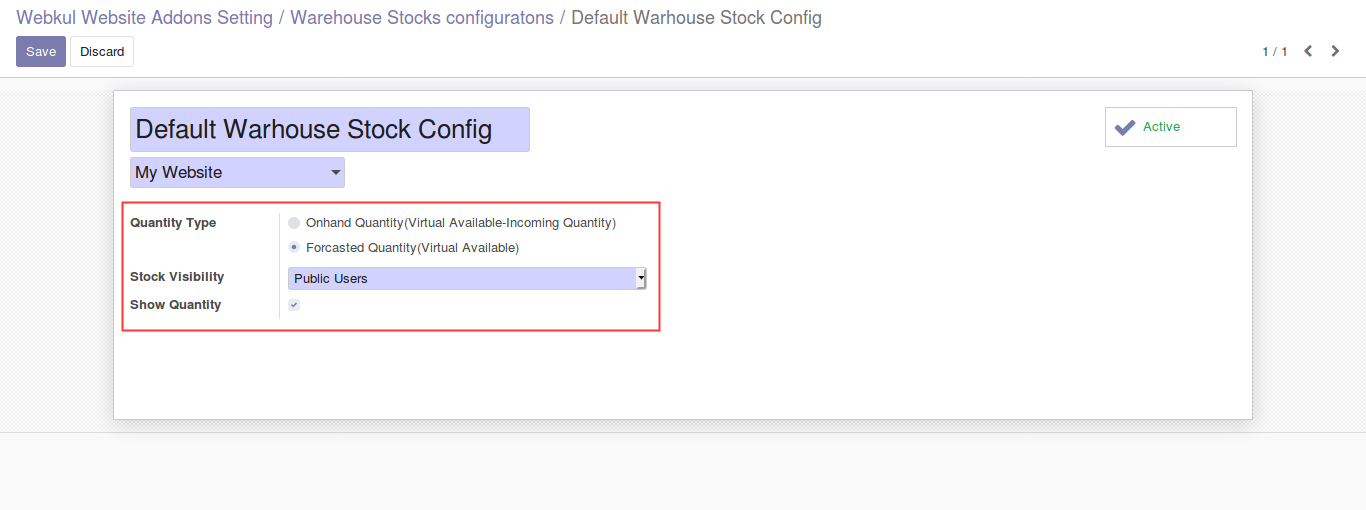
Task: Click the Stock Visibility label
Action: click(177, 277)
